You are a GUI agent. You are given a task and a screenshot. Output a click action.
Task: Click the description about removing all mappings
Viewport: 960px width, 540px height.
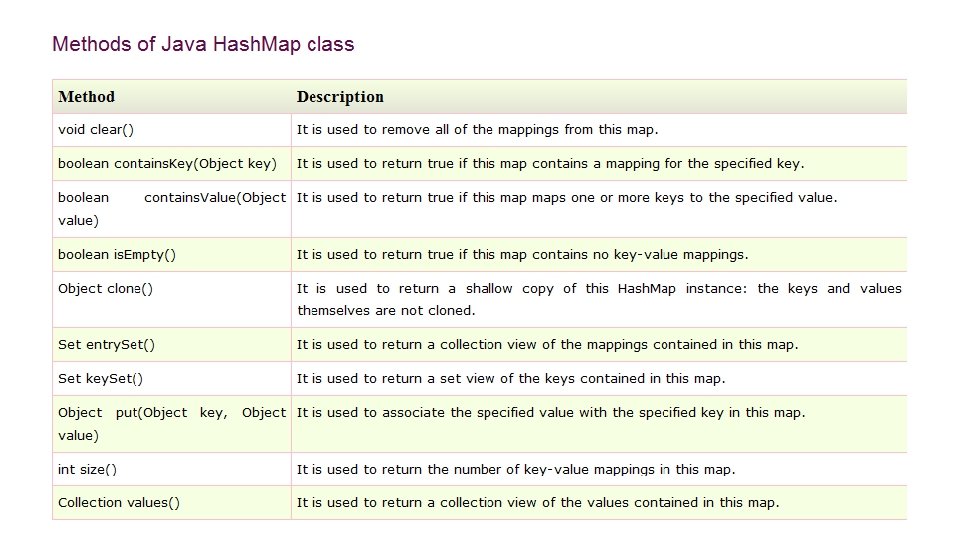(x=478, y=130)
